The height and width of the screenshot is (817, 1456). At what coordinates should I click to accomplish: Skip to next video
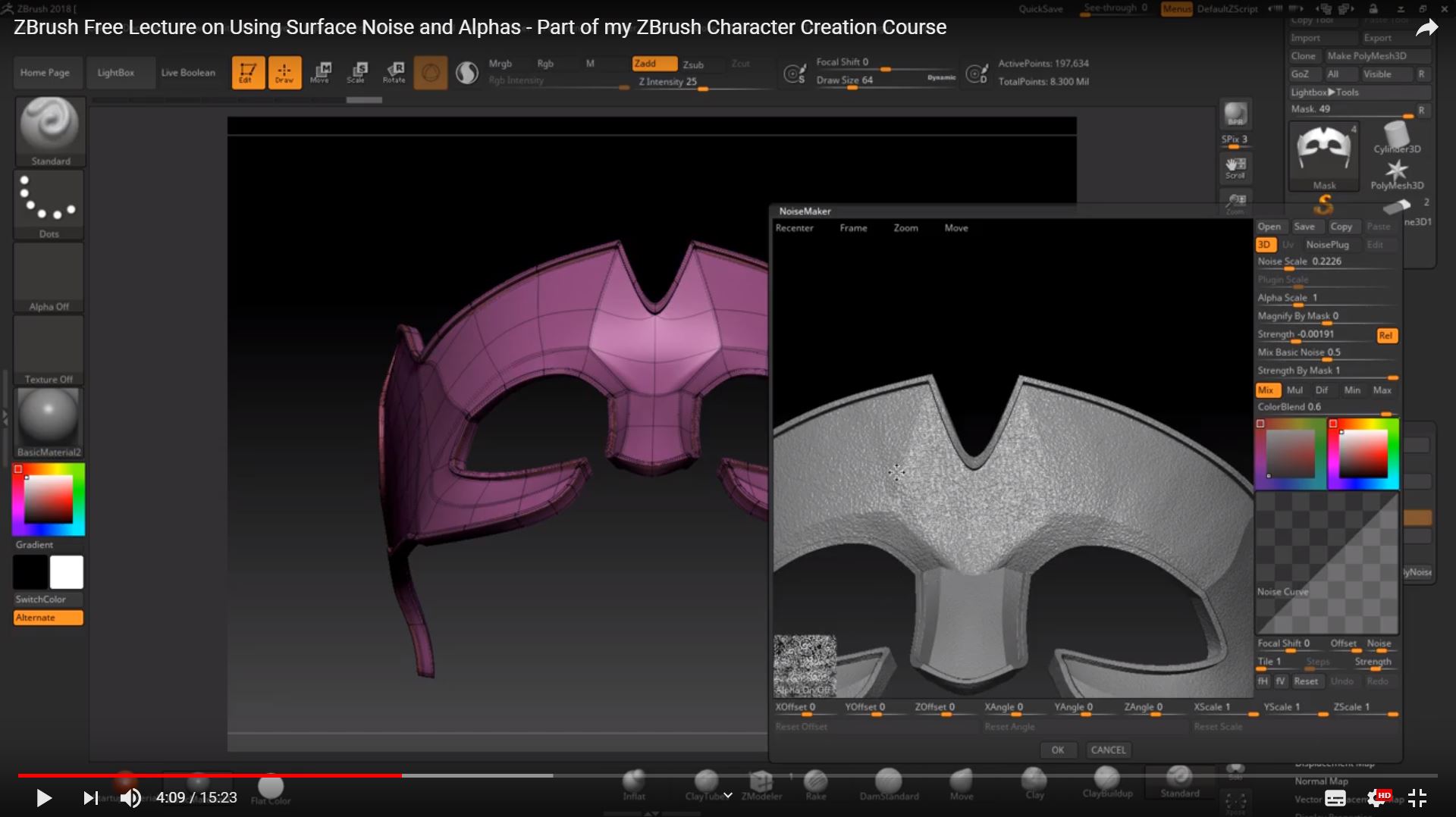90,797
